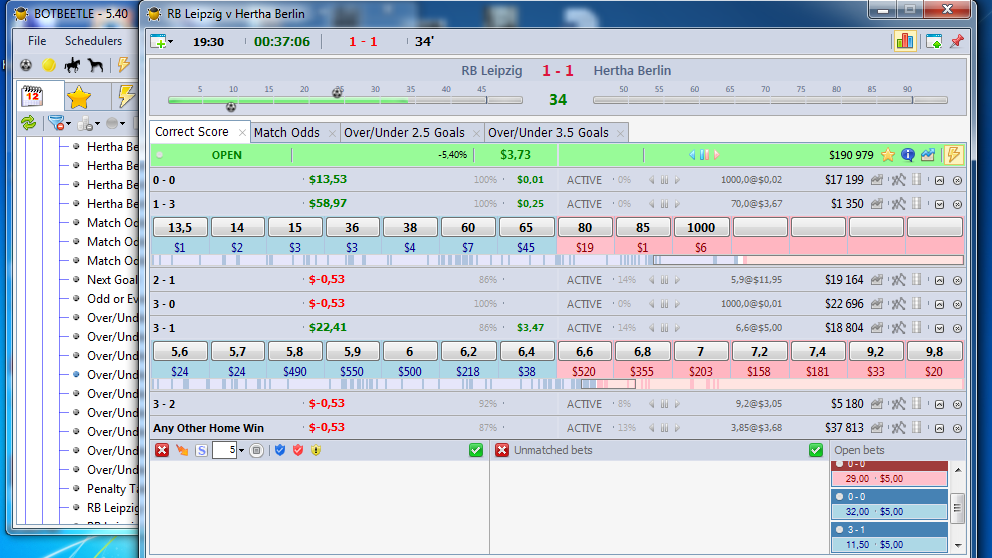Toggle radio dot on 3-1 open bet
Viewport: 992px width, 558px height.
tap(840, 530)
